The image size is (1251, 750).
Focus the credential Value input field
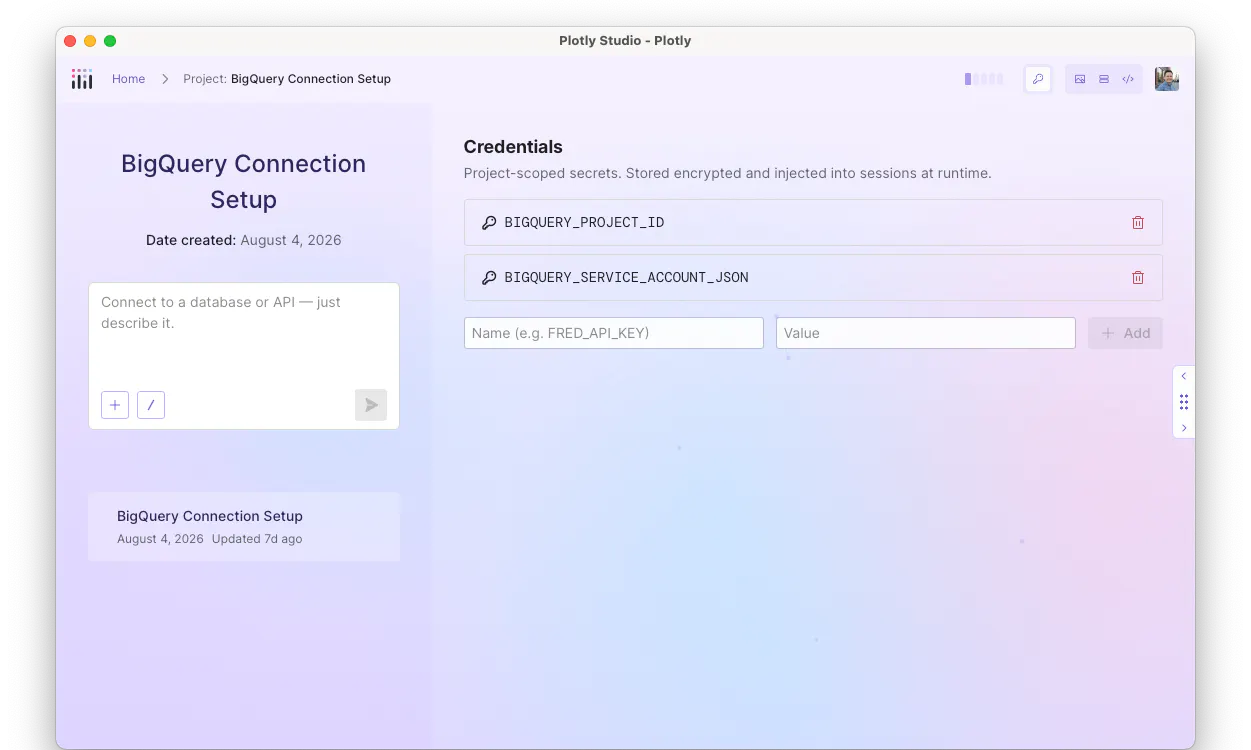[x=926, y=333]
